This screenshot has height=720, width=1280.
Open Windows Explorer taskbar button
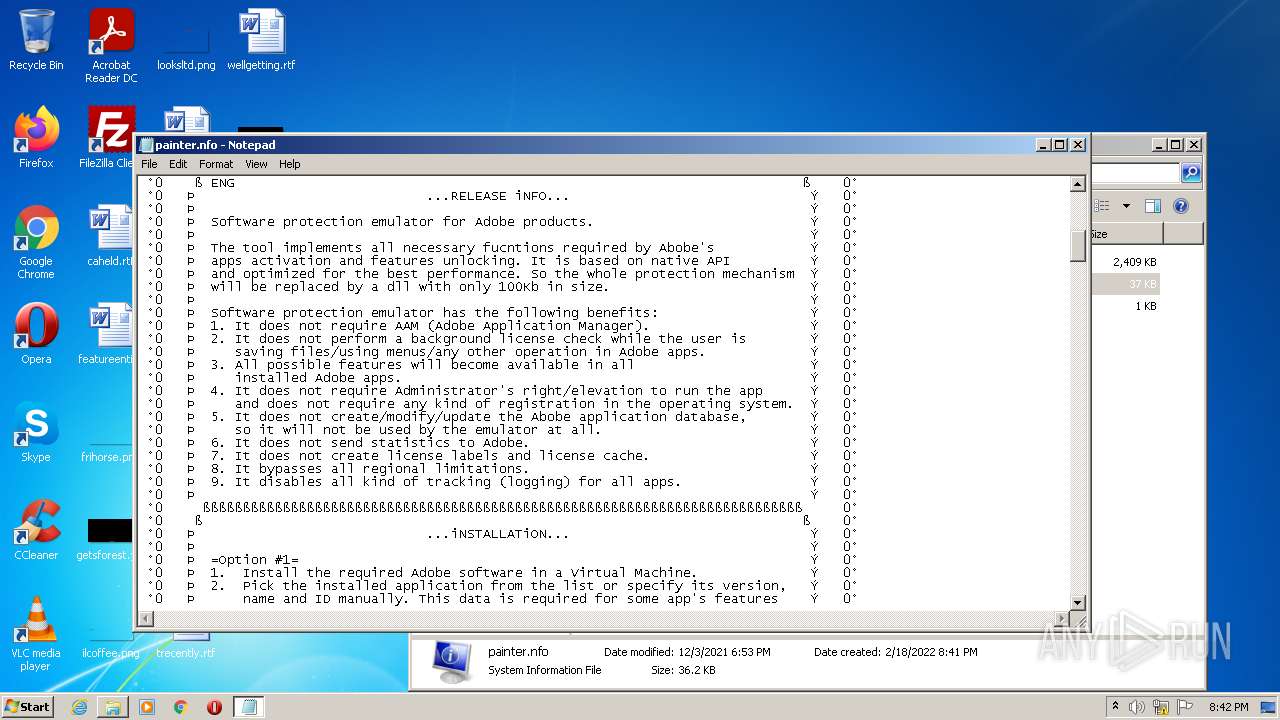(x=113, y=707)
